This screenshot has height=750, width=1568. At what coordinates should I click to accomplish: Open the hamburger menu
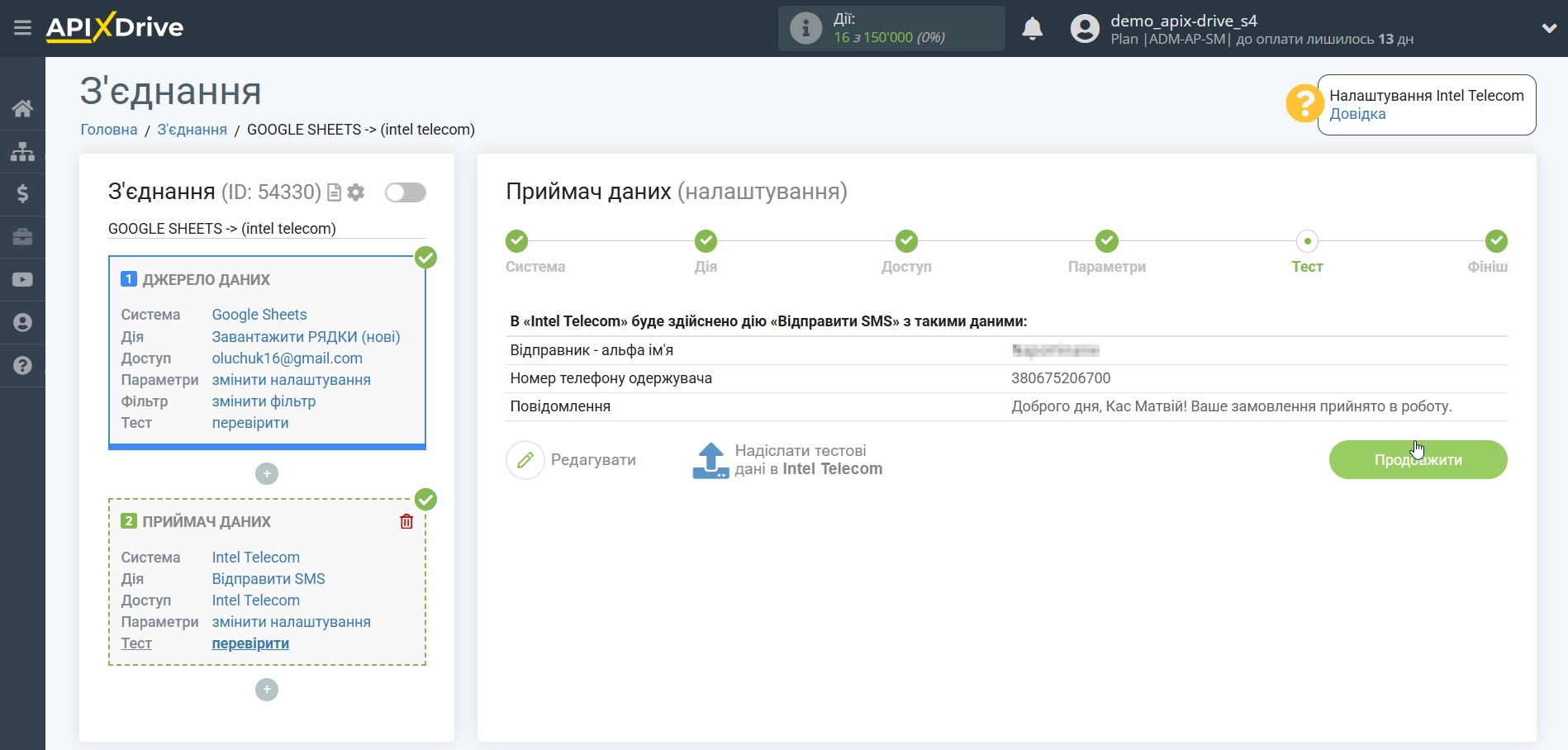(x=22, y=28)
